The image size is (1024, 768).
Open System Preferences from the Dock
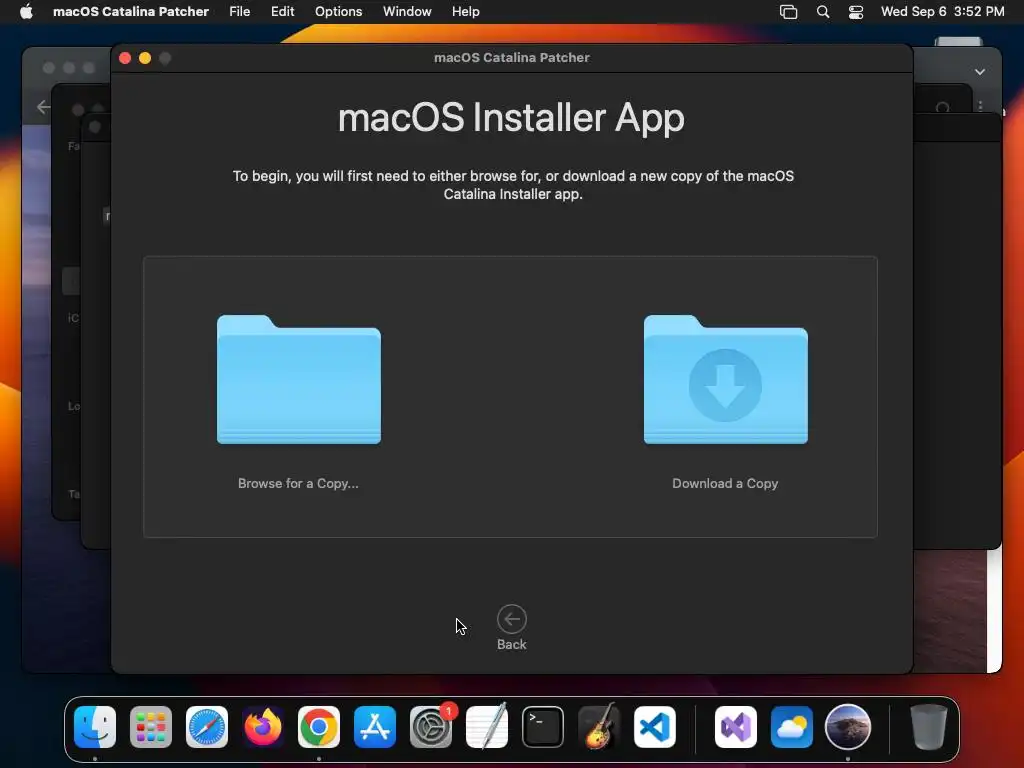[431, 727]
